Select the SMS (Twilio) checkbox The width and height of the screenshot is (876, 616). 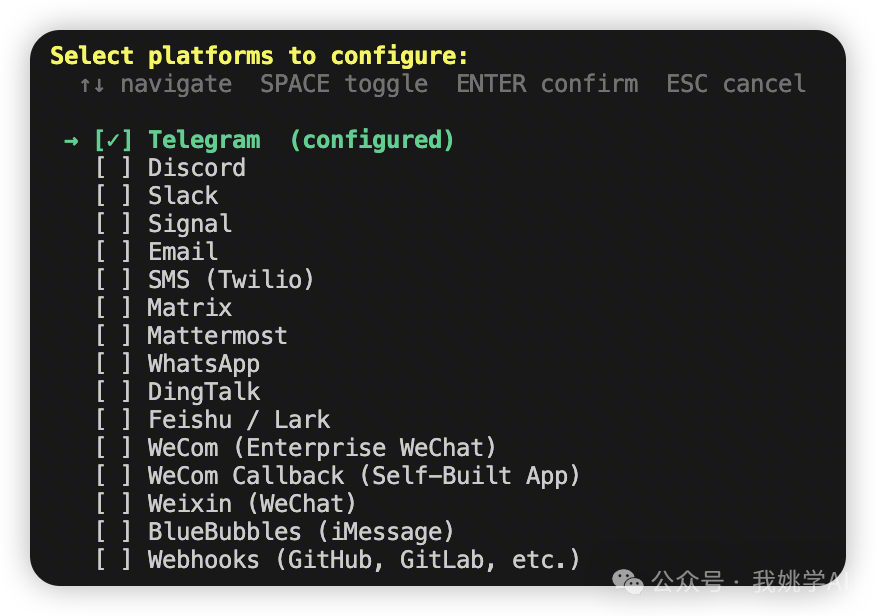(x=113, y=280)
